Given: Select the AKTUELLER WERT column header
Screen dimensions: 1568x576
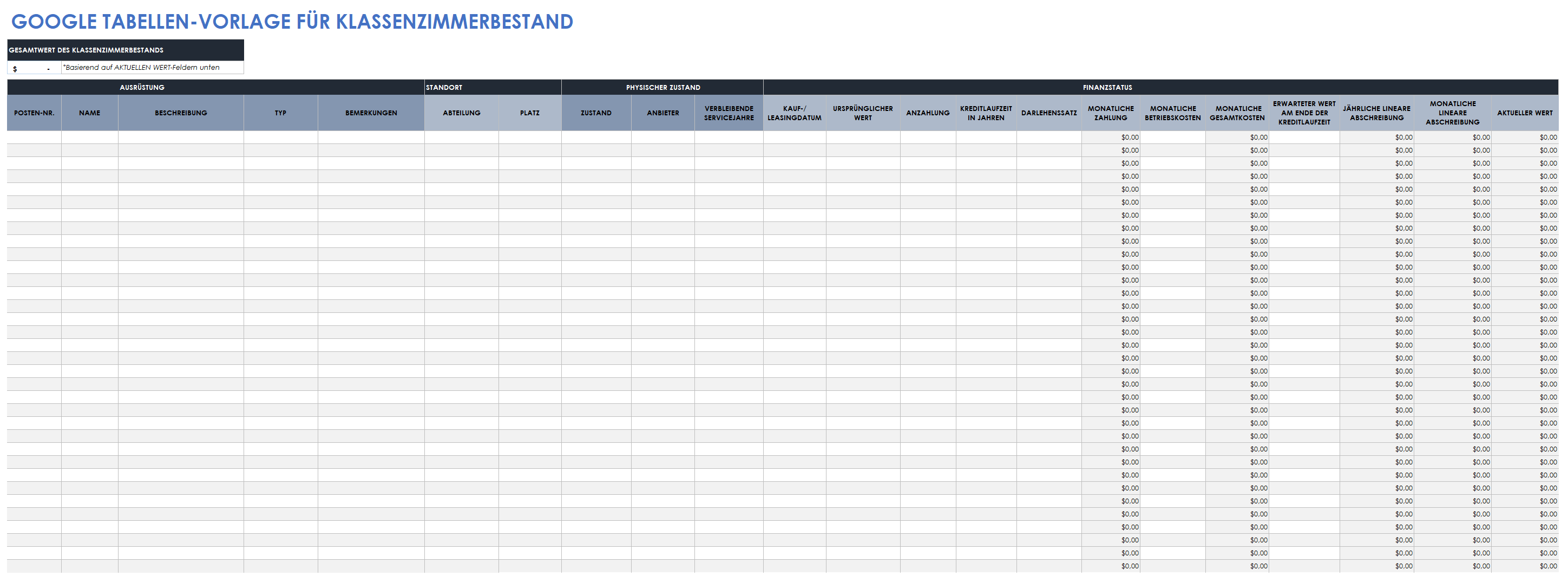Looking at the screenshot, I should (x=1525, y=113).
